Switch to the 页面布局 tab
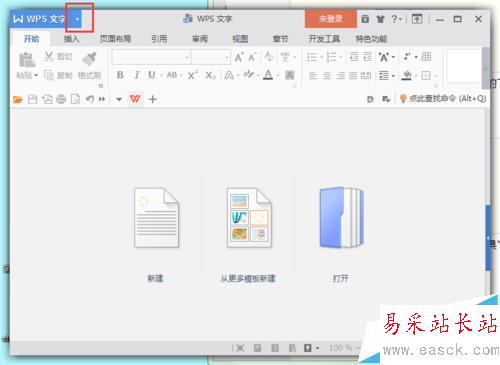The image size is (500, 365). [x=115, y=39]
